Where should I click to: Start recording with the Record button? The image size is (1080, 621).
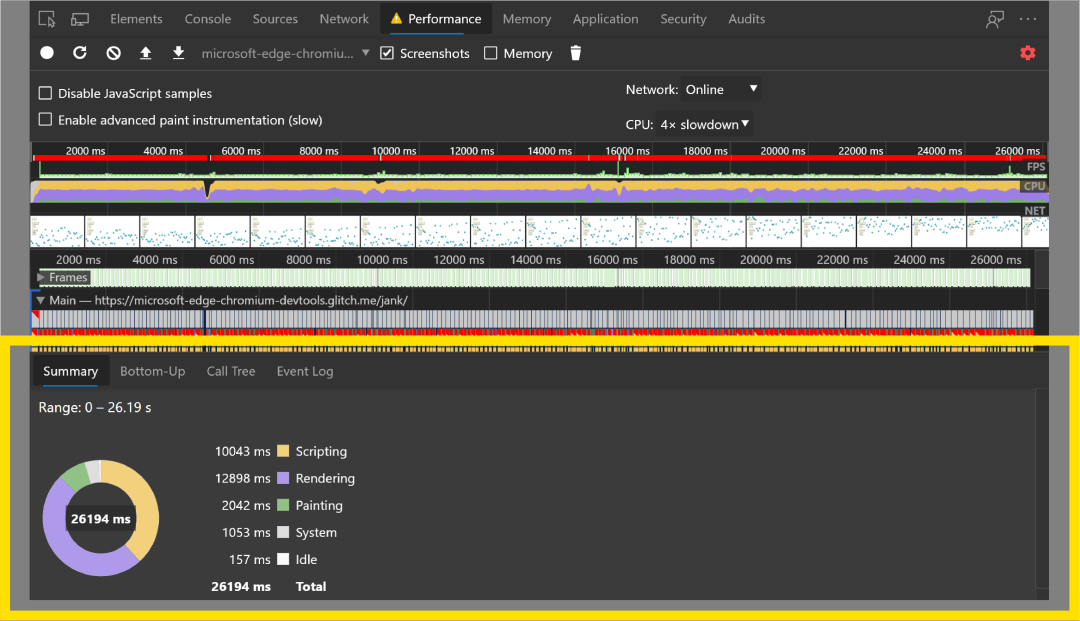tap(47, 53)
